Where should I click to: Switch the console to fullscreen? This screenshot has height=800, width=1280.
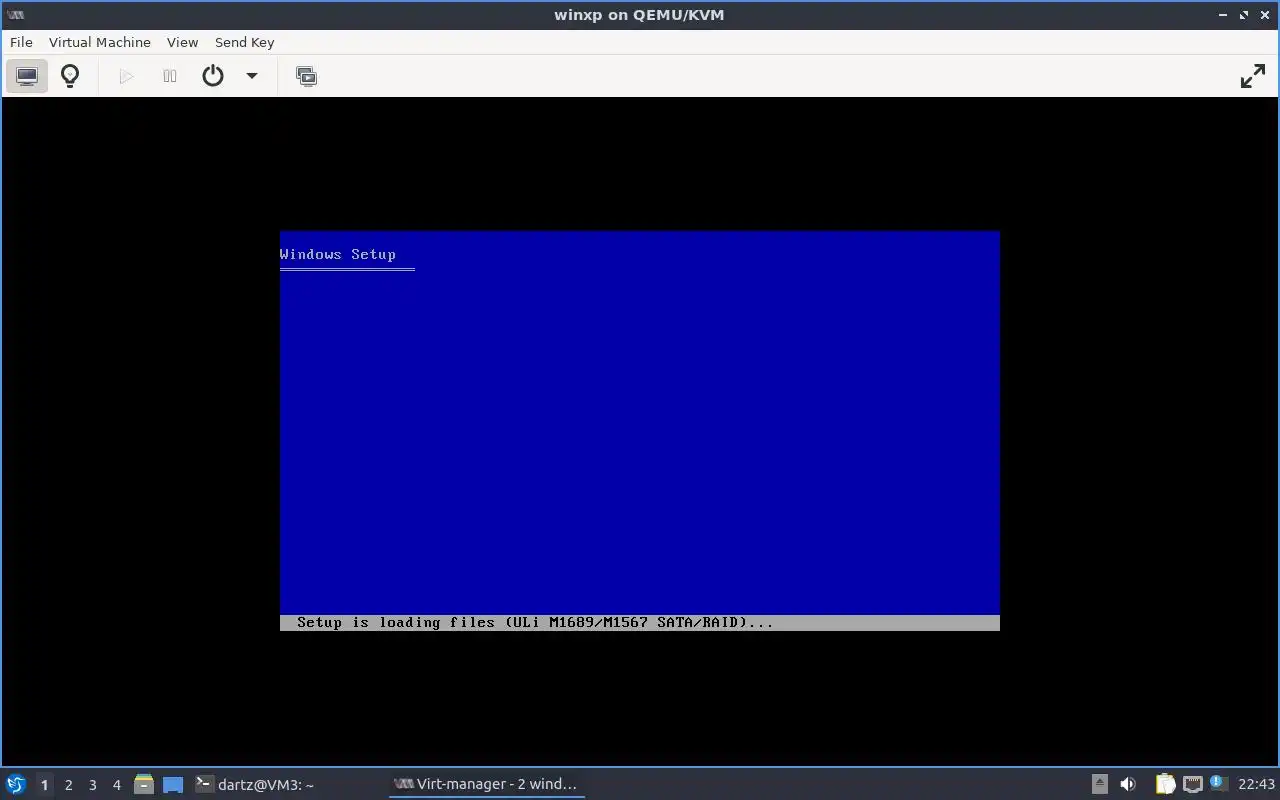[1253, 76]
